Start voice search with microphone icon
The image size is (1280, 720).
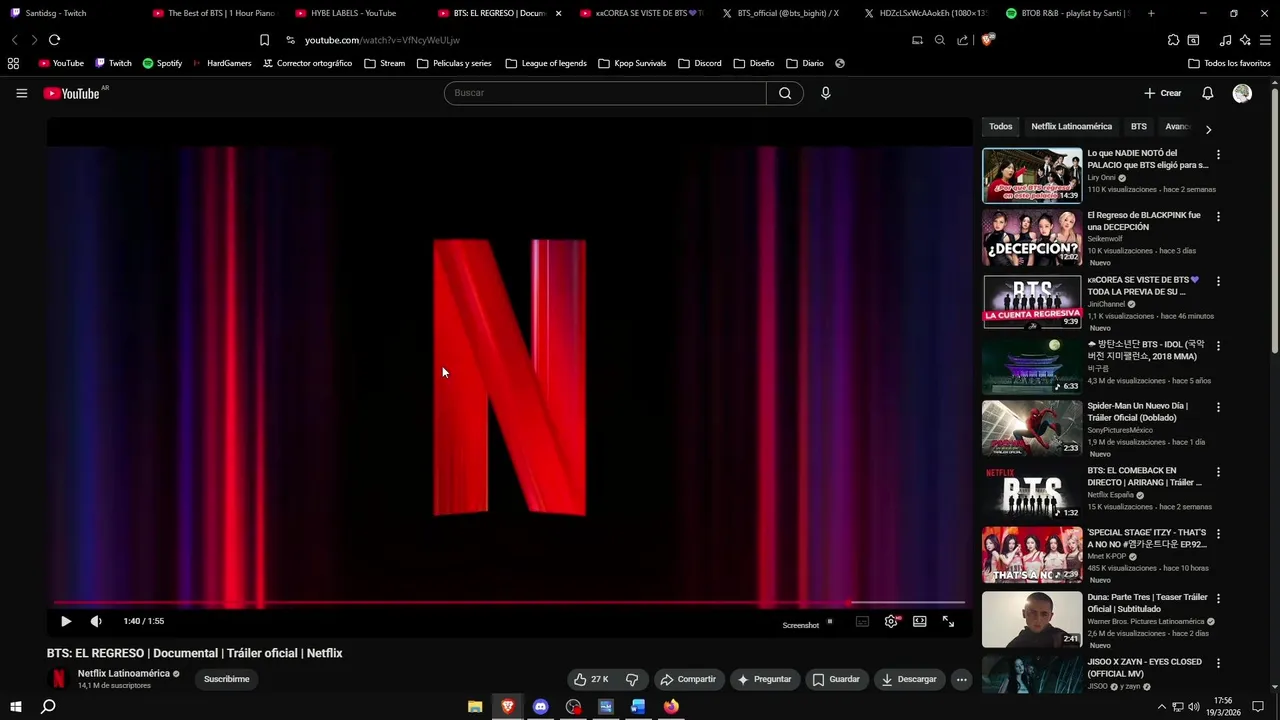825,93
